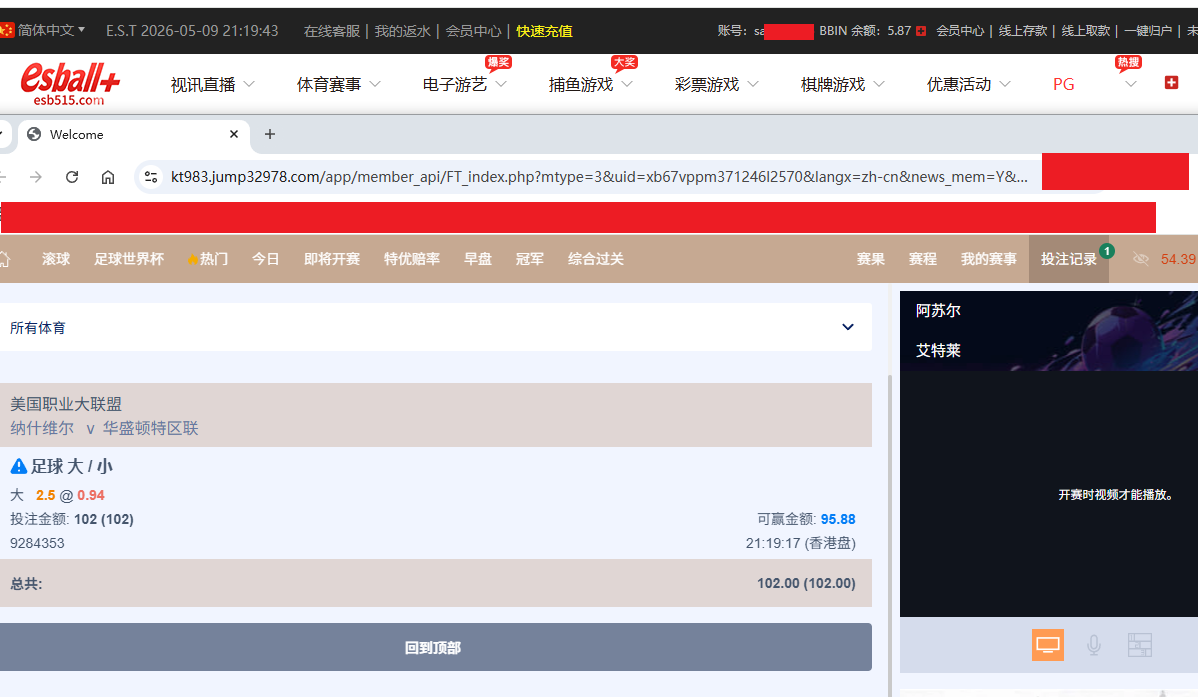This screenshot has height=697, width=1198.
Task: Click the red plus icon beside BBIN balance
Action: tap(921, 31)
